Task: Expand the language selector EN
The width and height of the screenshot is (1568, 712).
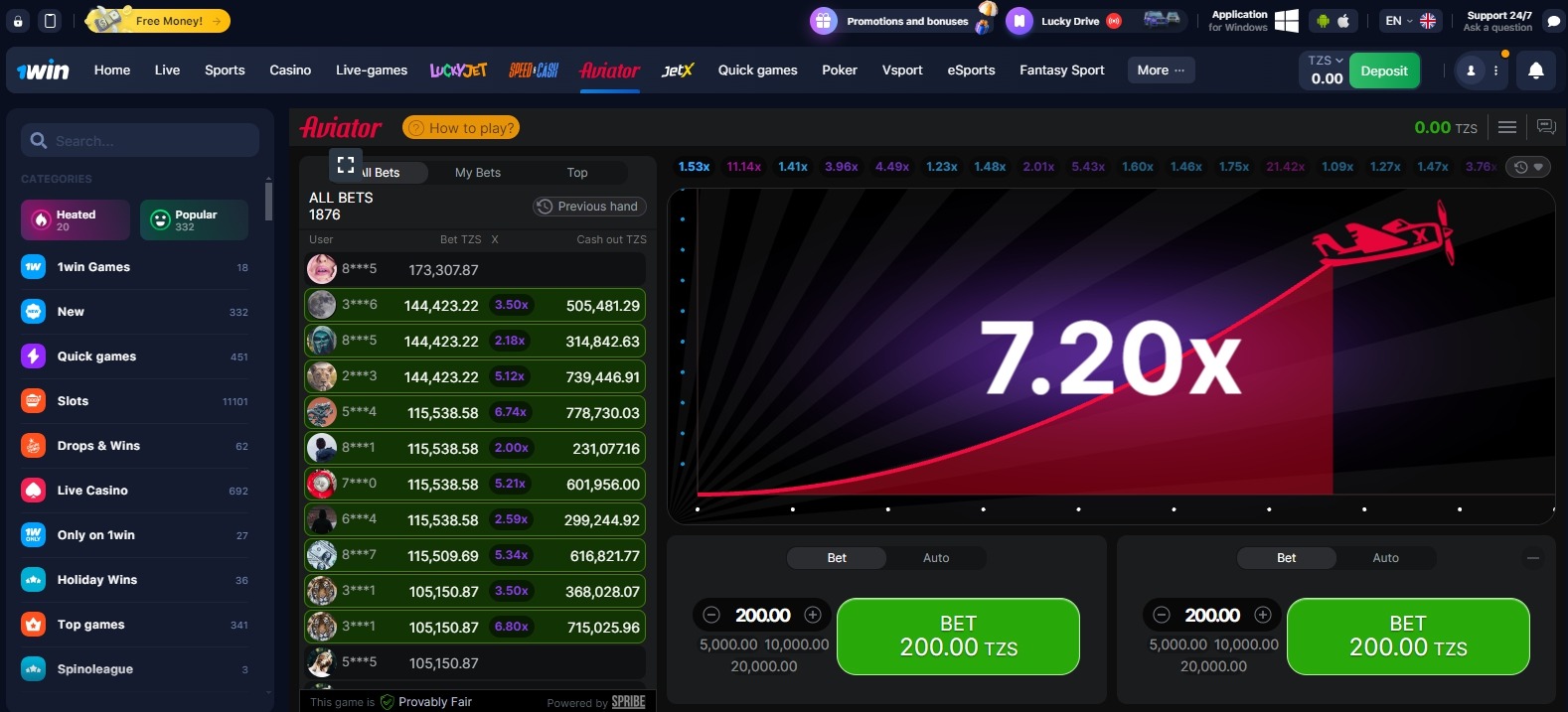Action: coord(1410,21)
